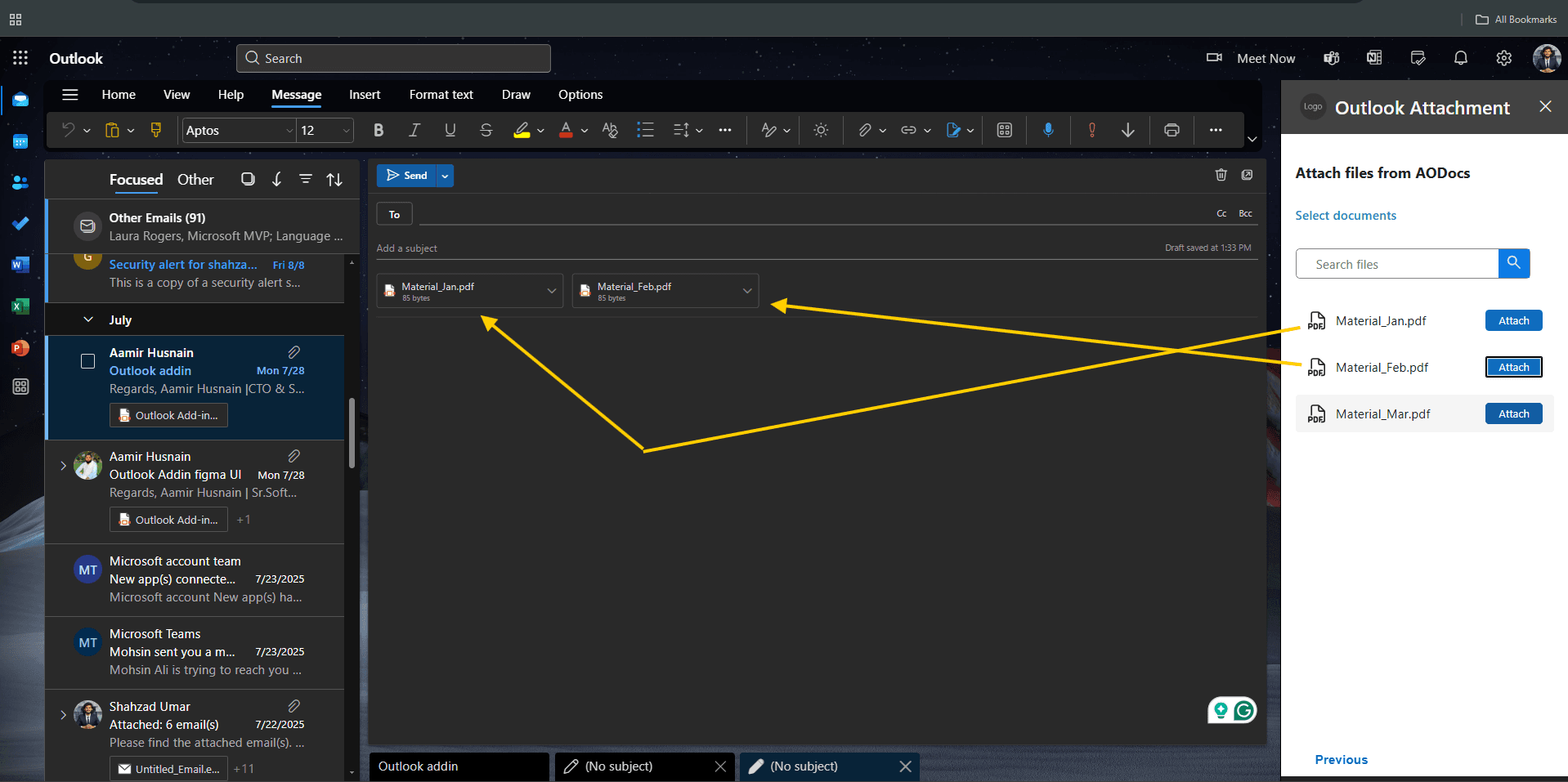Start Dictate with the microphone icon
1568x782 pixels.
pyautogui.click(x=1048, y=130)
